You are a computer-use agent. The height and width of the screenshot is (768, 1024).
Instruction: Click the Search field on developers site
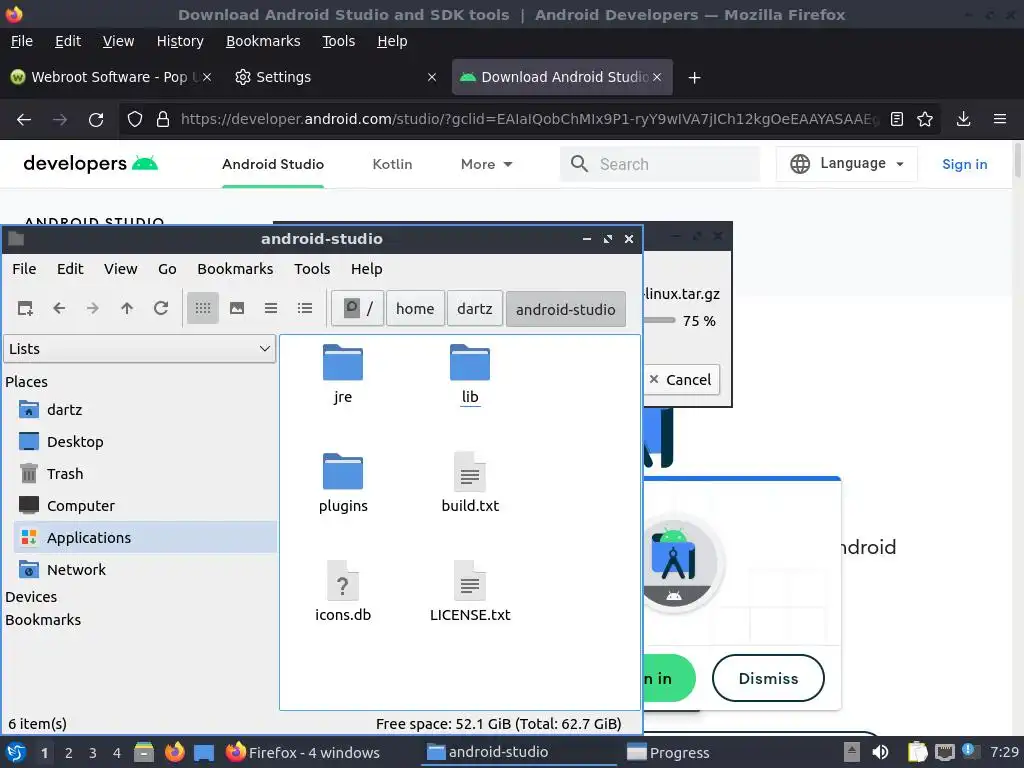click(660, 164)
